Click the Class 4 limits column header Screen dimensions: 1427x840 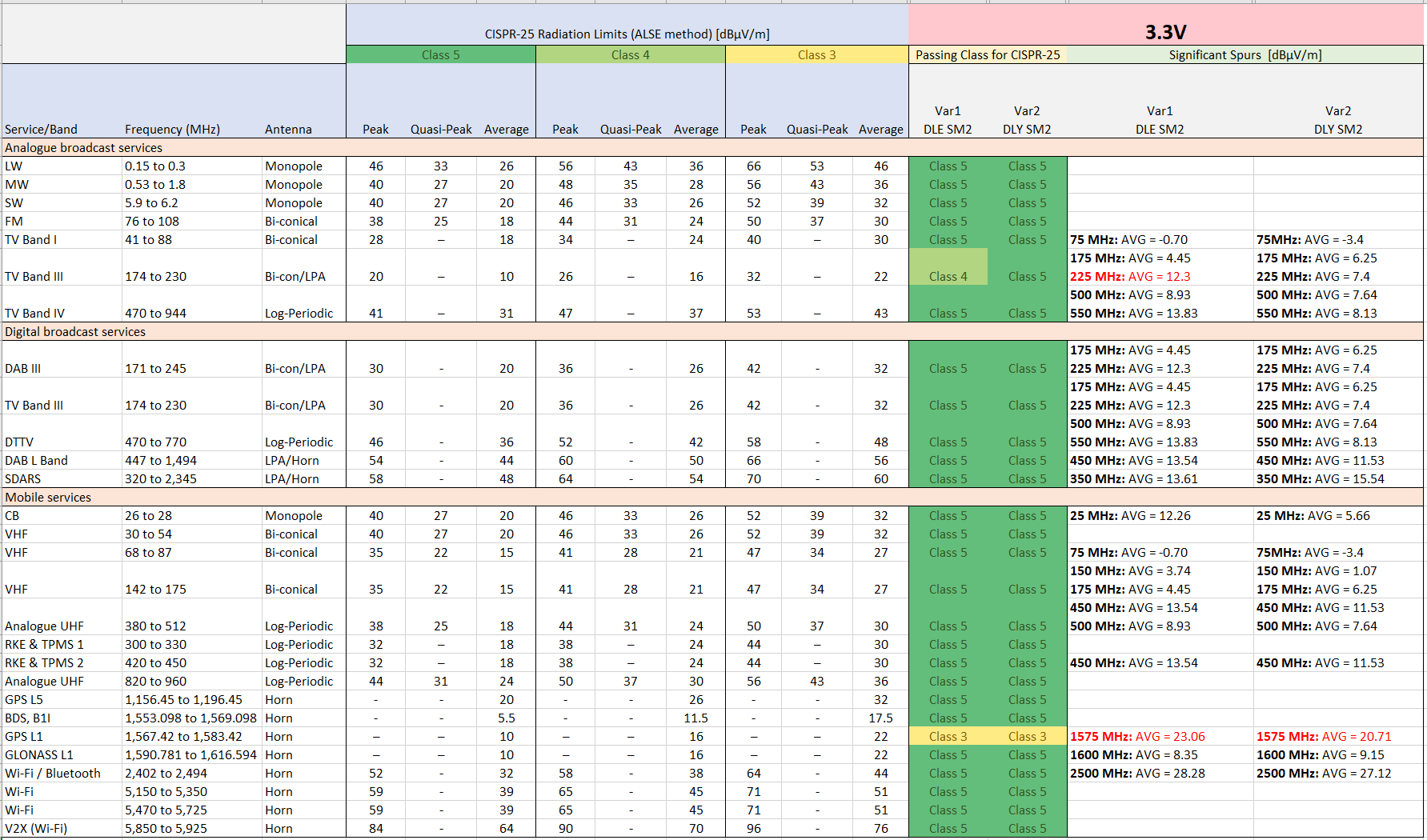[630, 55]
